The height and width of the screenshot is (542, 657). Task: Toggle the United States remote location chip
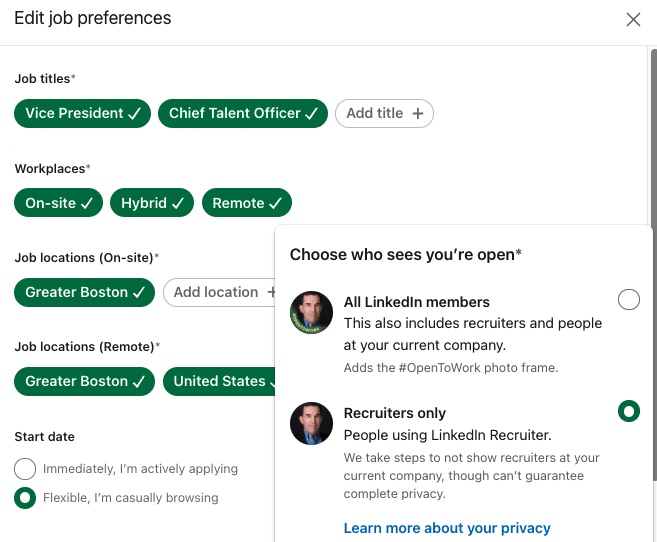click(220, 382)
